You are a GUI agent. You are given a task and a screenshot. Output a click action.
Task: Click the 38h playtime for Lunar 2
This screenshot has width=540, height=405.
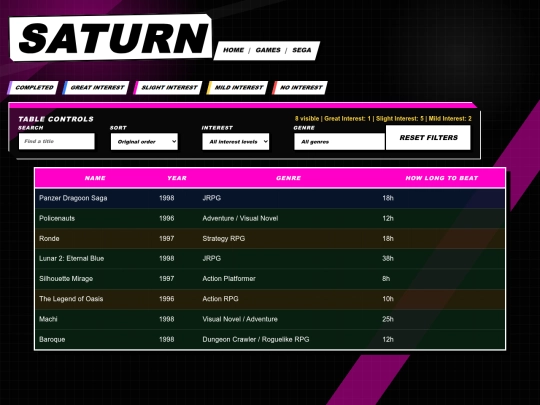(x=388, y=258)
